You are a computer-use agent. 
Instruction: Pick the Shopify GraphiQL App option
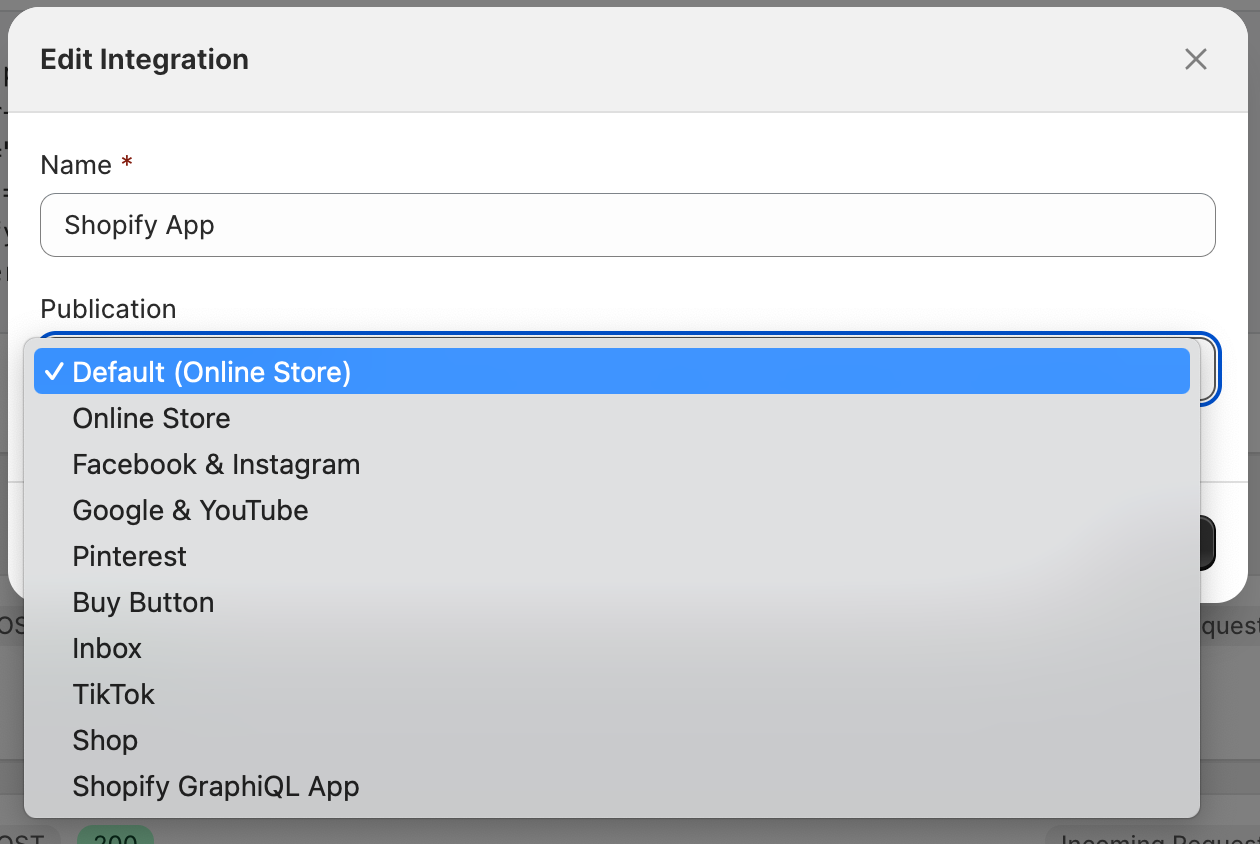[x=216, y=786]
